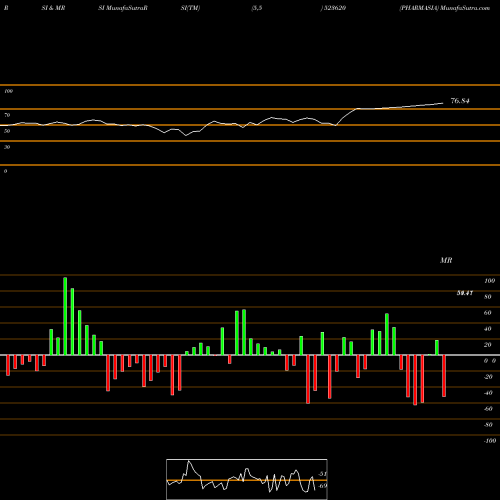Screen dimensions: 500x500
Task: Click the 'SI MunafaSutraR' header label
Action: pyautogui.click(x=123, y=8)
